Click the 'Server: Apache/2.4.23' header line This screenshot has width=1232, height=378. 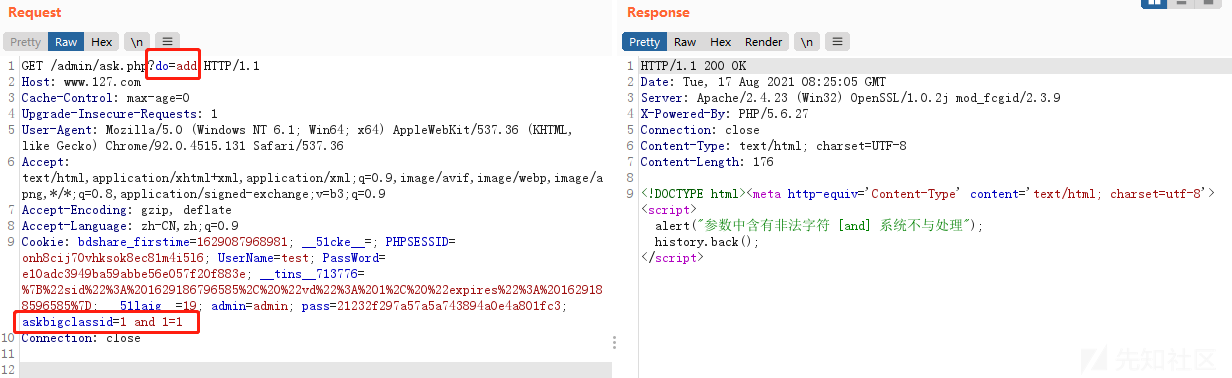coord(850,98)
